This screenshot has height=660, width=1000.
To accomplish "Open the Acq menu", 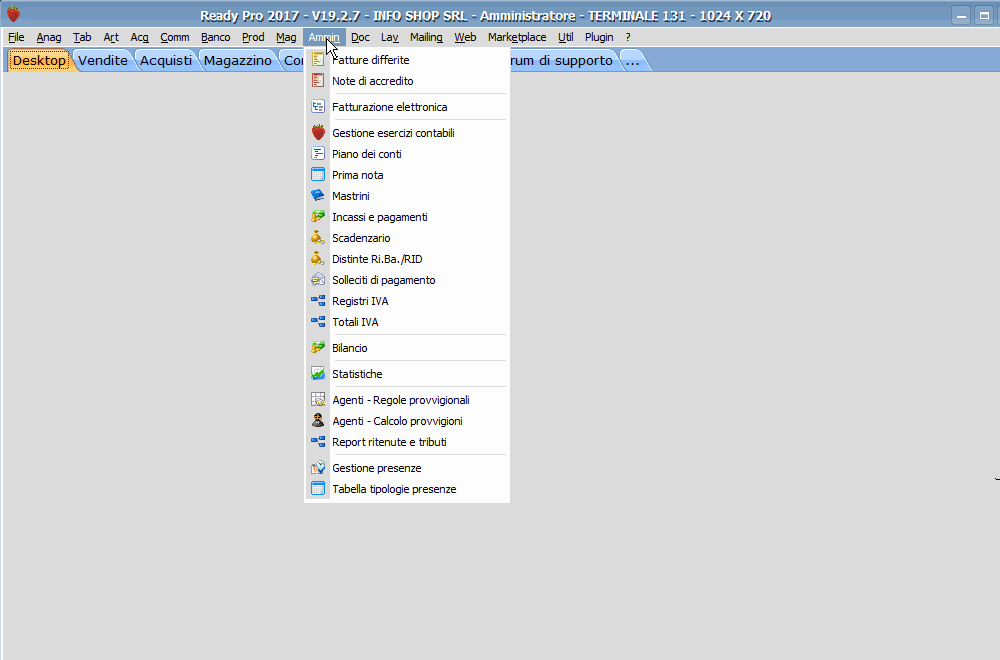I will 139,37.
